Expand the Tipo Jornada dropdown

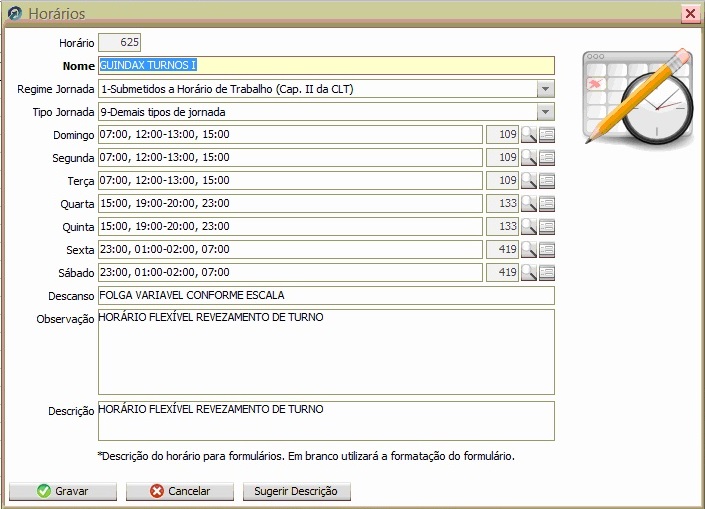[545, 112]
